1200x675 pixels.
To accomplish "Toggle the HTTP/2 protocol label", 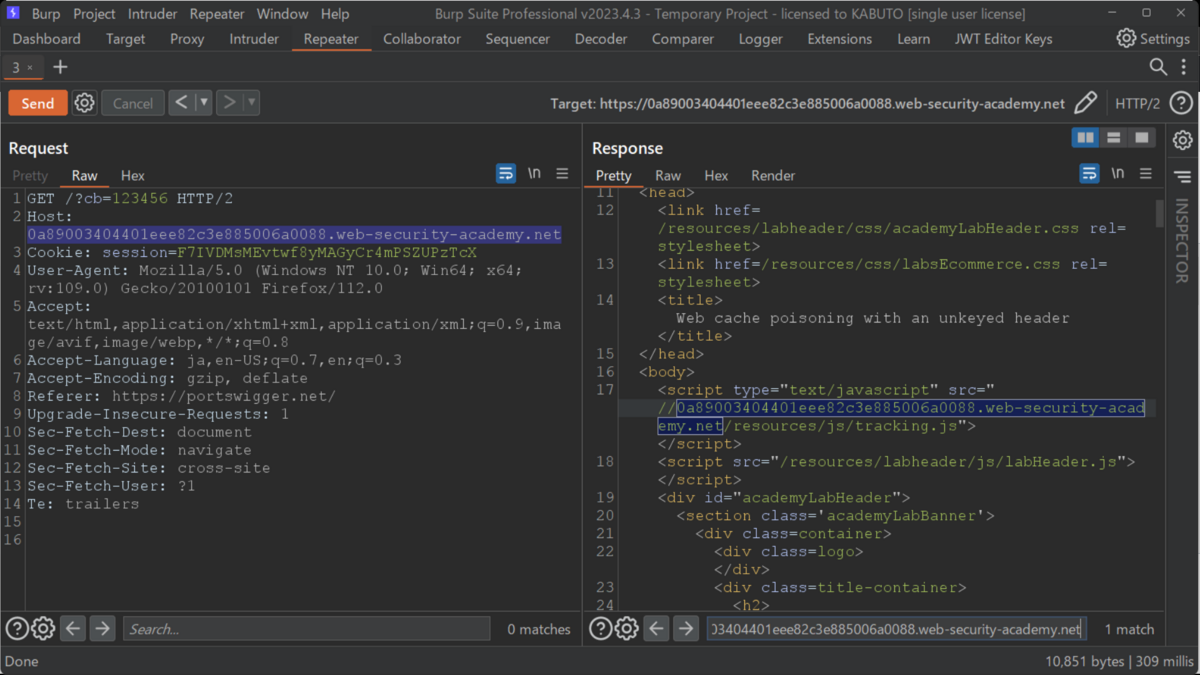I will tap(1138, 103).
